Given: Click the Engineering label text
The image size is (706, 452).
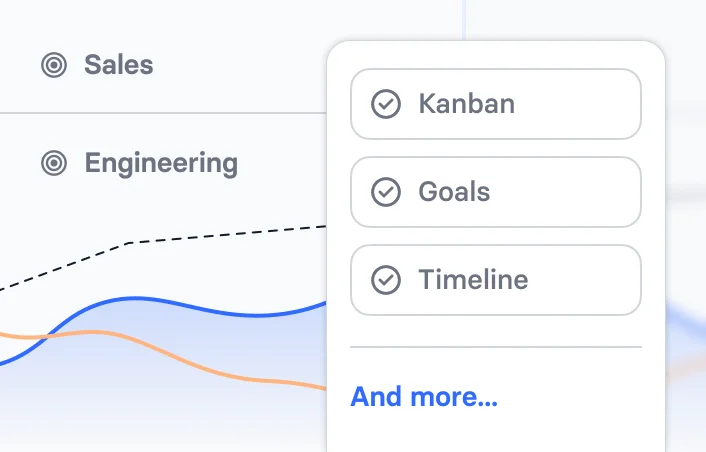Looking at the screenshot, I should click(x=161, y=163).
